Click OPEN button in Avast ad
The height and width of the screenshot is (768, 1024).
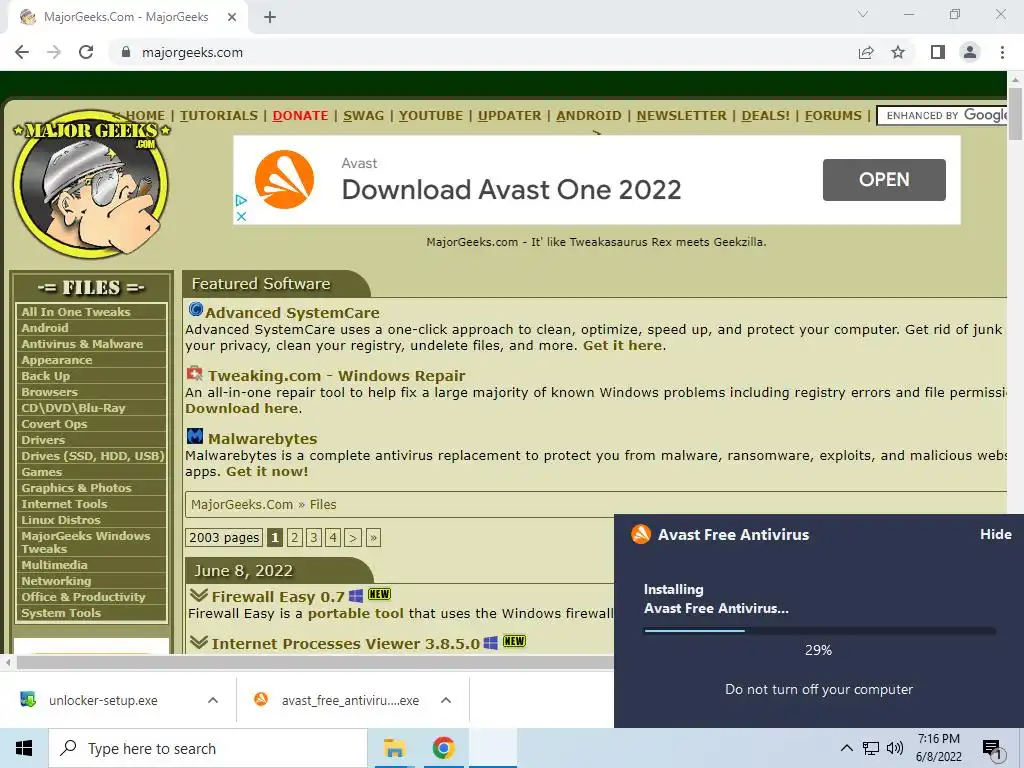884,180
